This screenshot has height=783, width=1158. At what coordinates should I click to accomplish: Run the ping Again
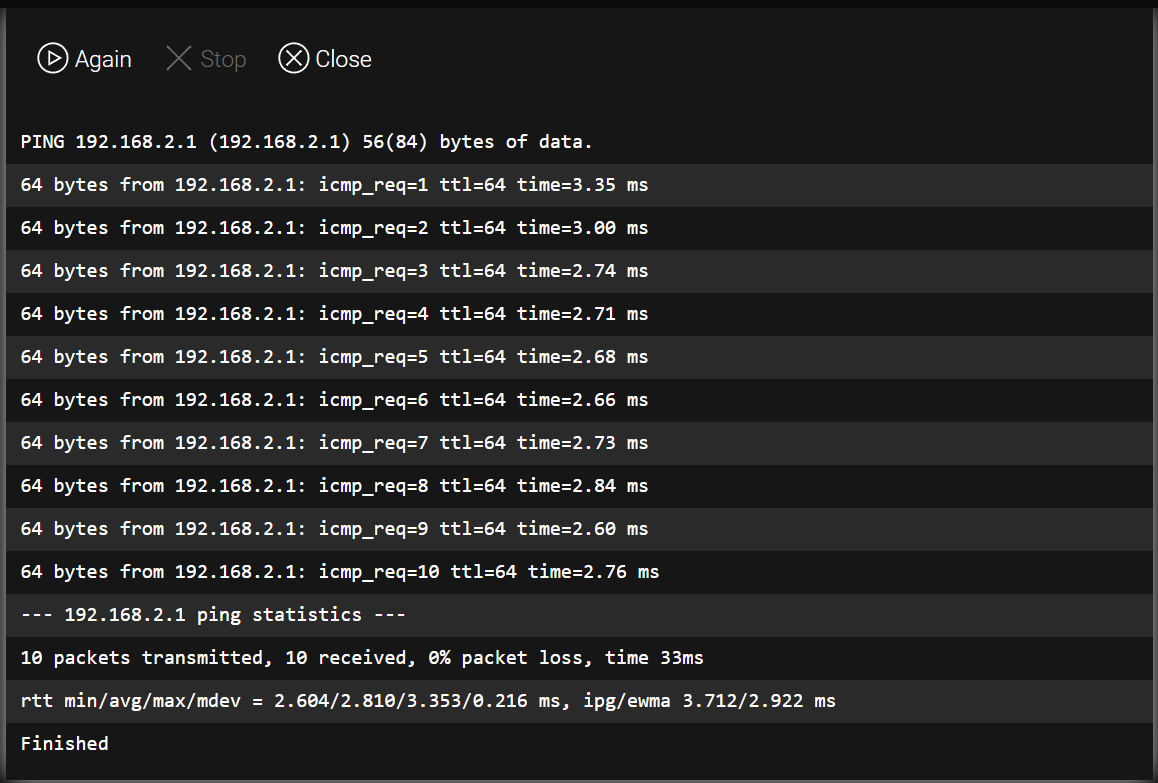coord(84,58)
